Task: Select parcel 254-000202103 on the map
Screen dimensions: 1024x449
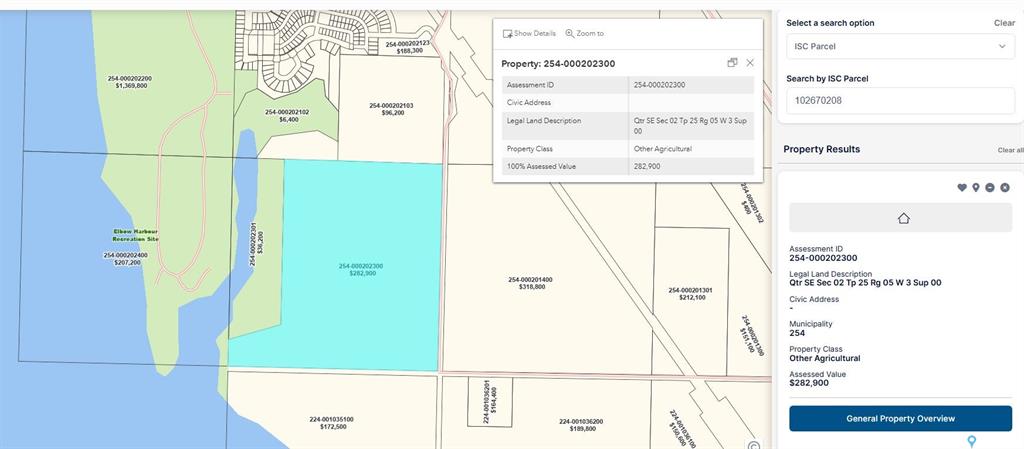Action: (x=391, y=109)
